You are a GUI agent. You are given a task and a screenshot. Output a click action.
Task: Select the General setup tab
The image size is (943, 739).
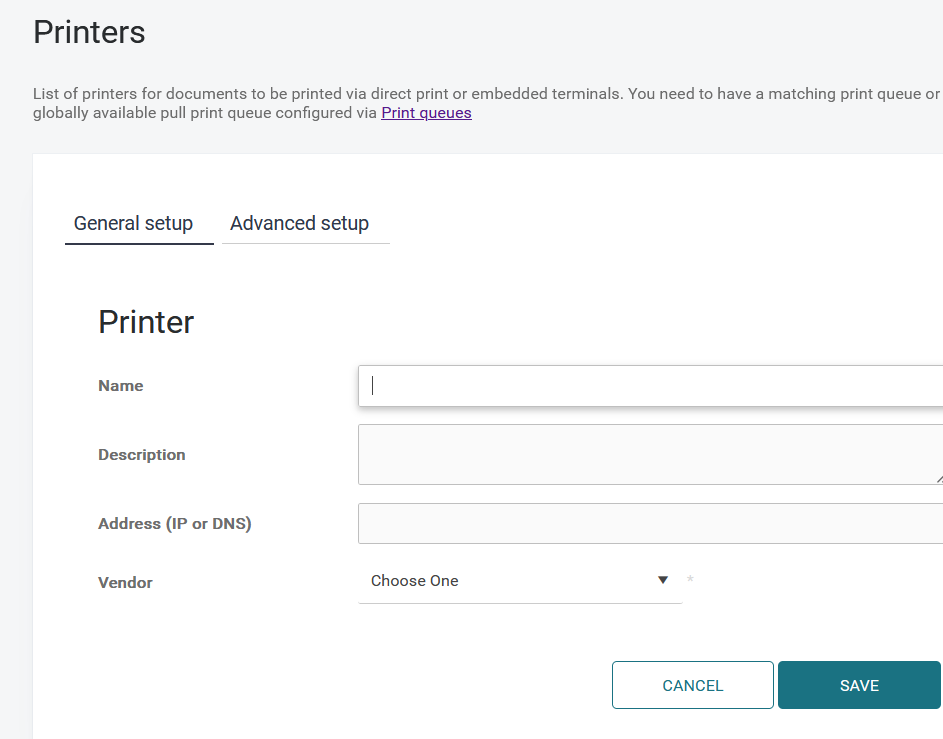click(x=133, y=223)
